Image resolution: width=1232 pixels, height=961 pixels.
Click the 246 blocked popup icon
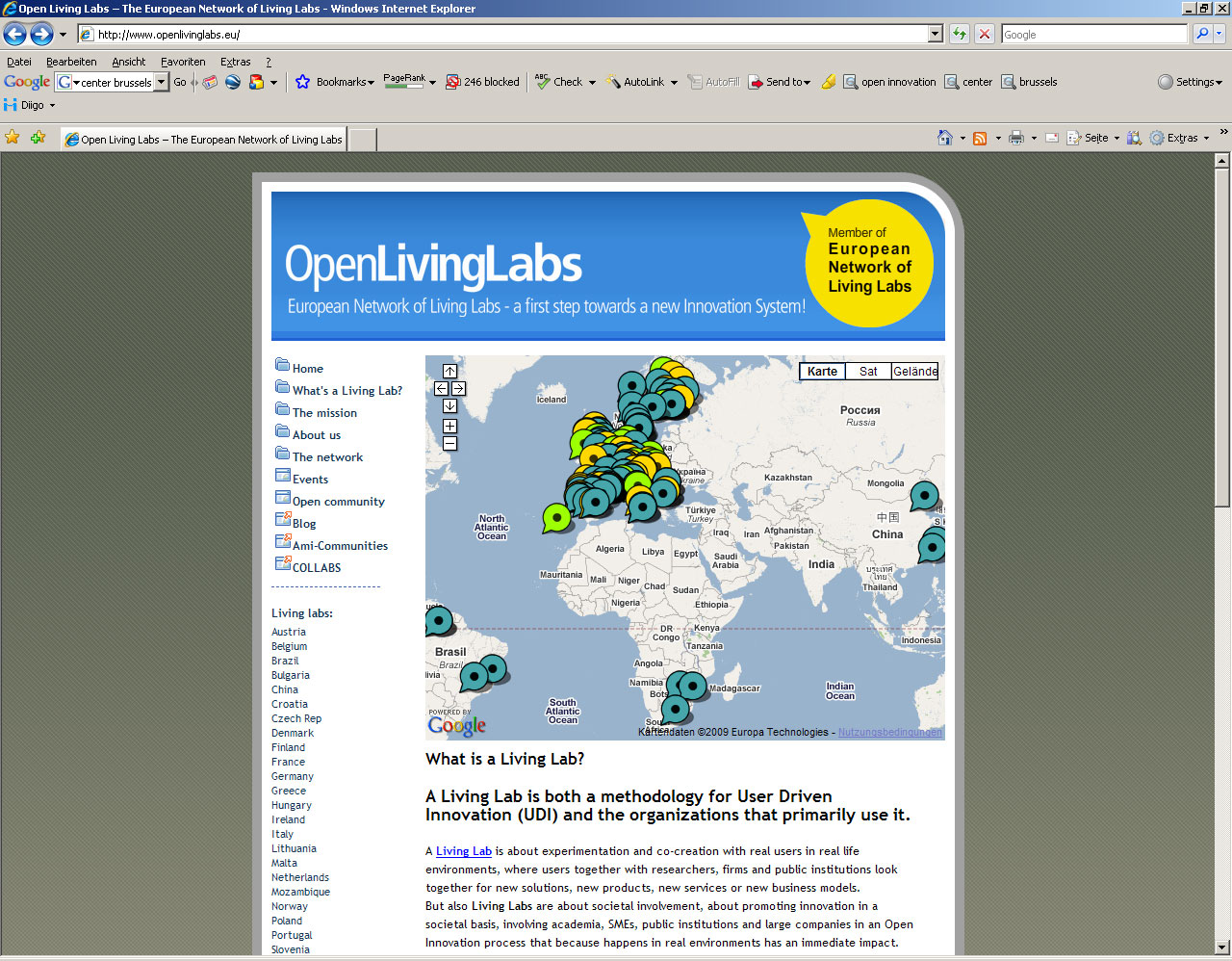pos(453,82)
